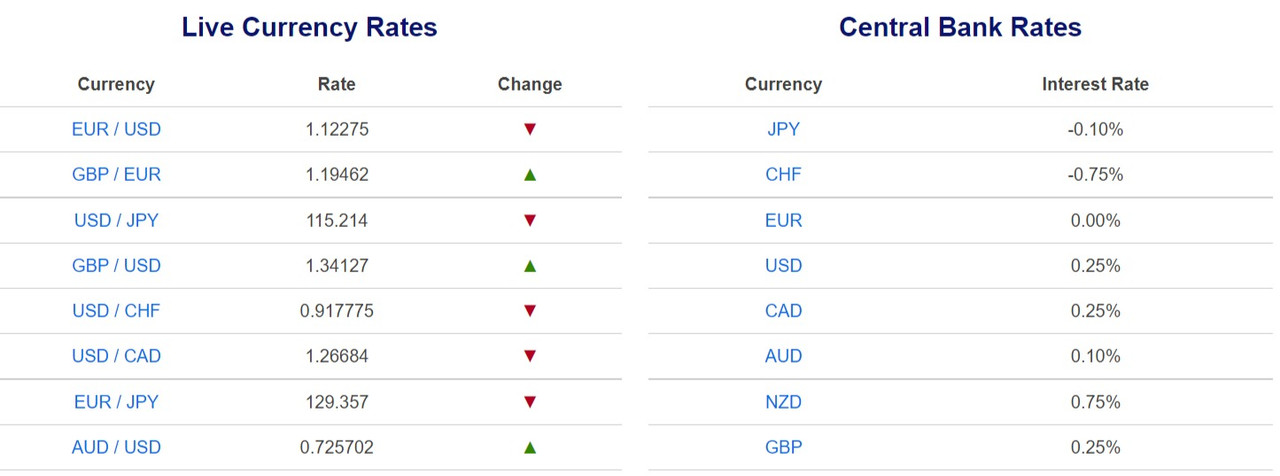Click the green up arrow for AUD / USD
The height and width of the screenshot is (476, 1280).
click(530, 447)
